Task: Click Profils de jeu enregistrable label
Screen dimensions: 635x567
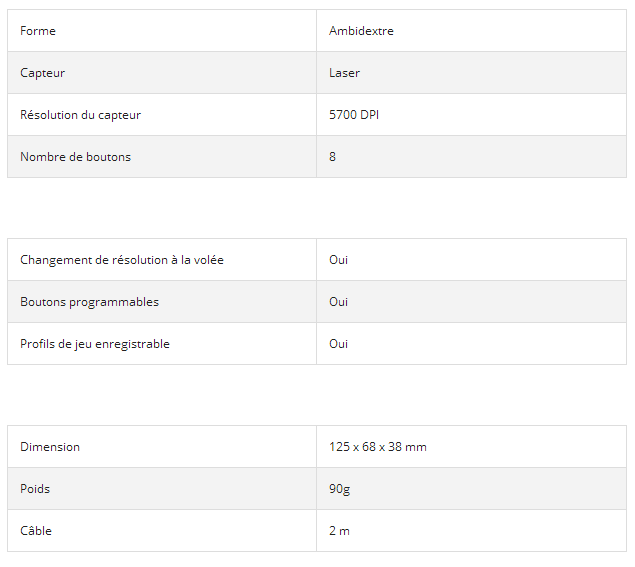Action: click(x=95, y=344)
